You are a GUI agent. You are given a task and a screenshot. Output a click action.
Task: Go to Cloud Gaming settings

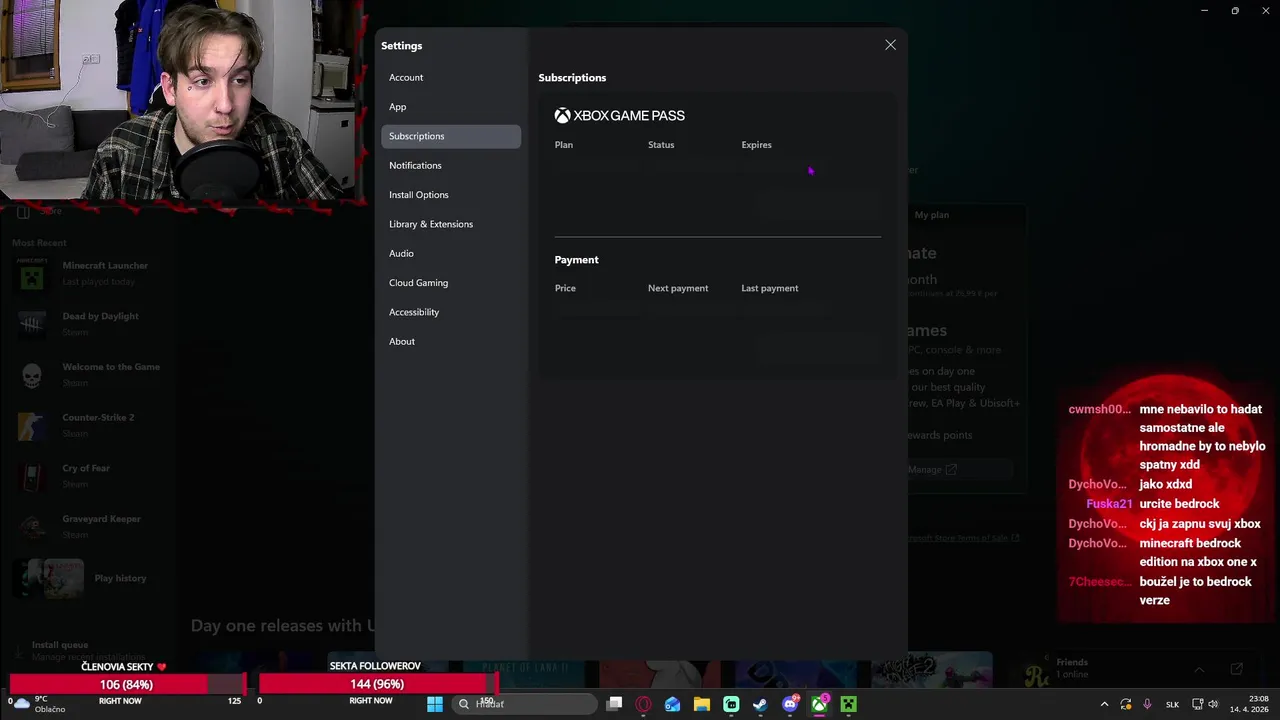click(x=451, y=283)
